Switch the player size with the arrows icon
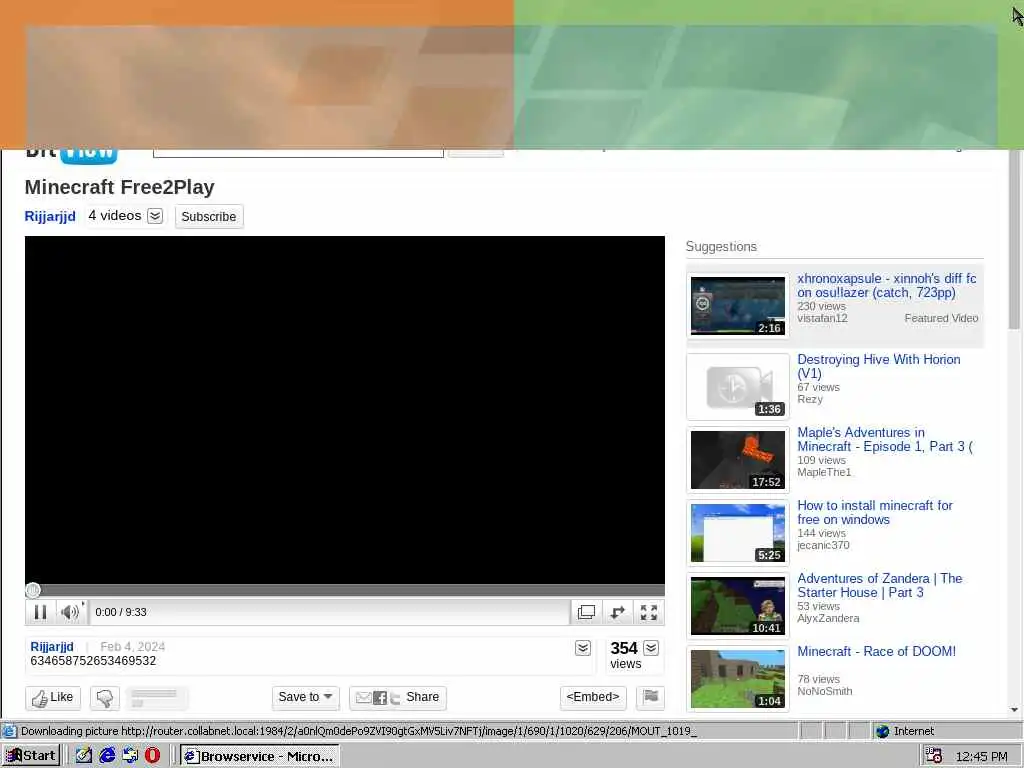 click(618, 612)
